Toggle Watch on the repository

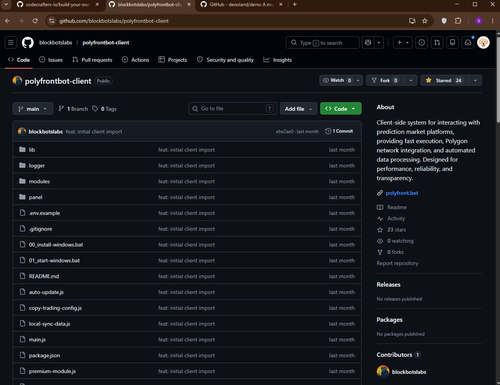337,80
